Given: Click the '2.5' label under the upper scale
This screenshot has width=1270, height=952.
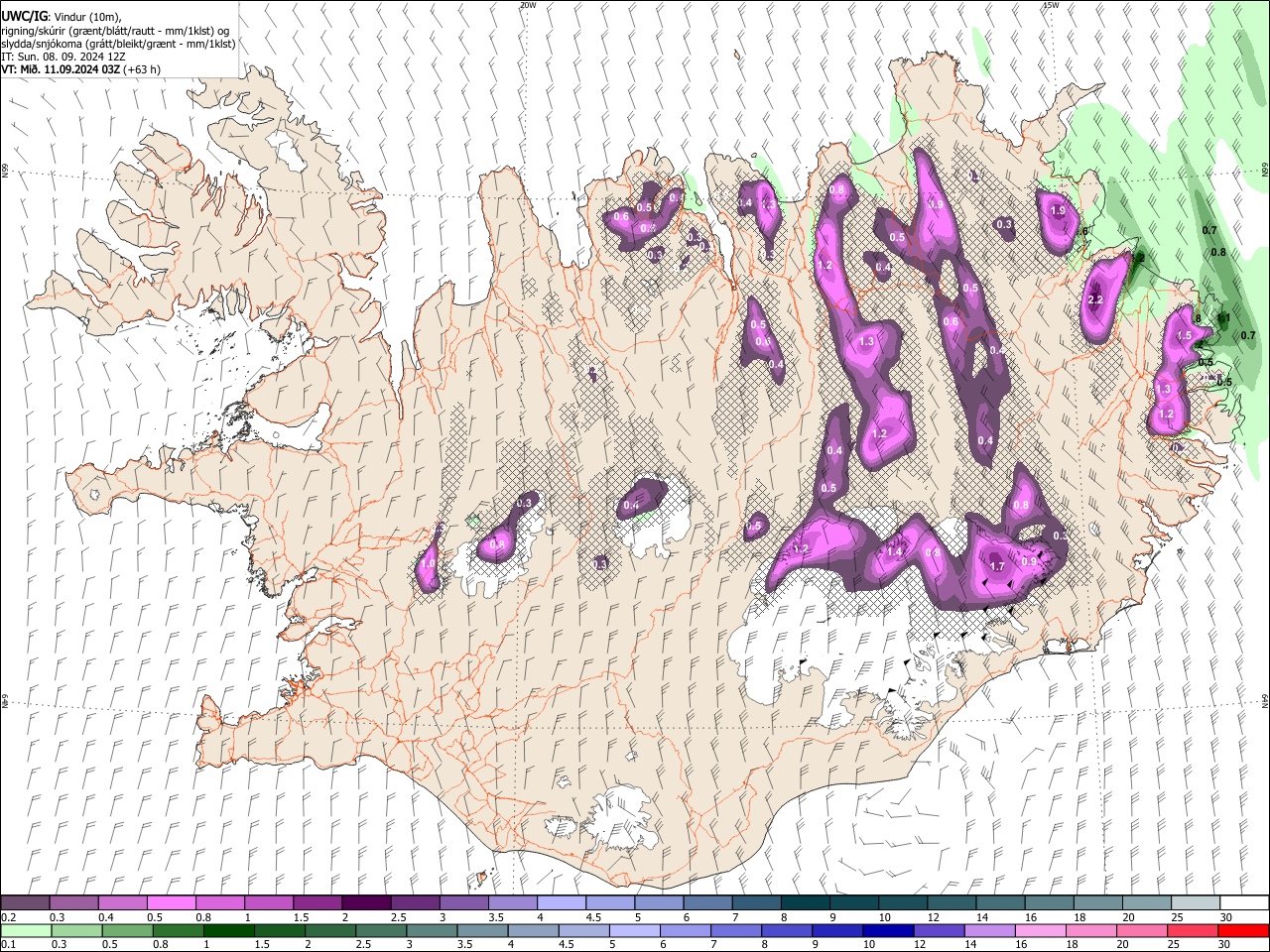Looking at the screenshot, I should click(398, 917).
